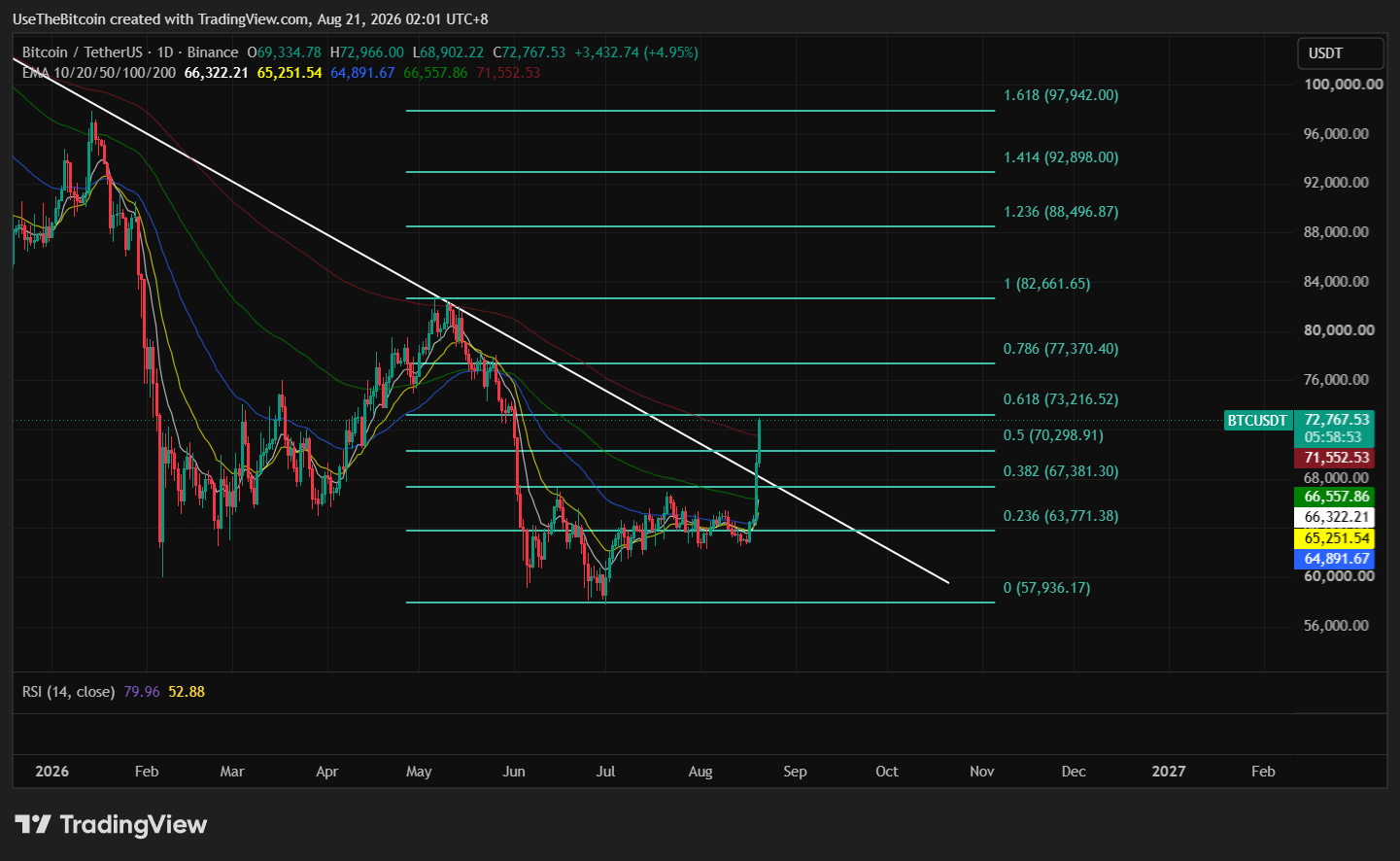Click the 56,000.00 price scale label
The height and width of the screenshot is (861, 1400).
(1336, 626)
